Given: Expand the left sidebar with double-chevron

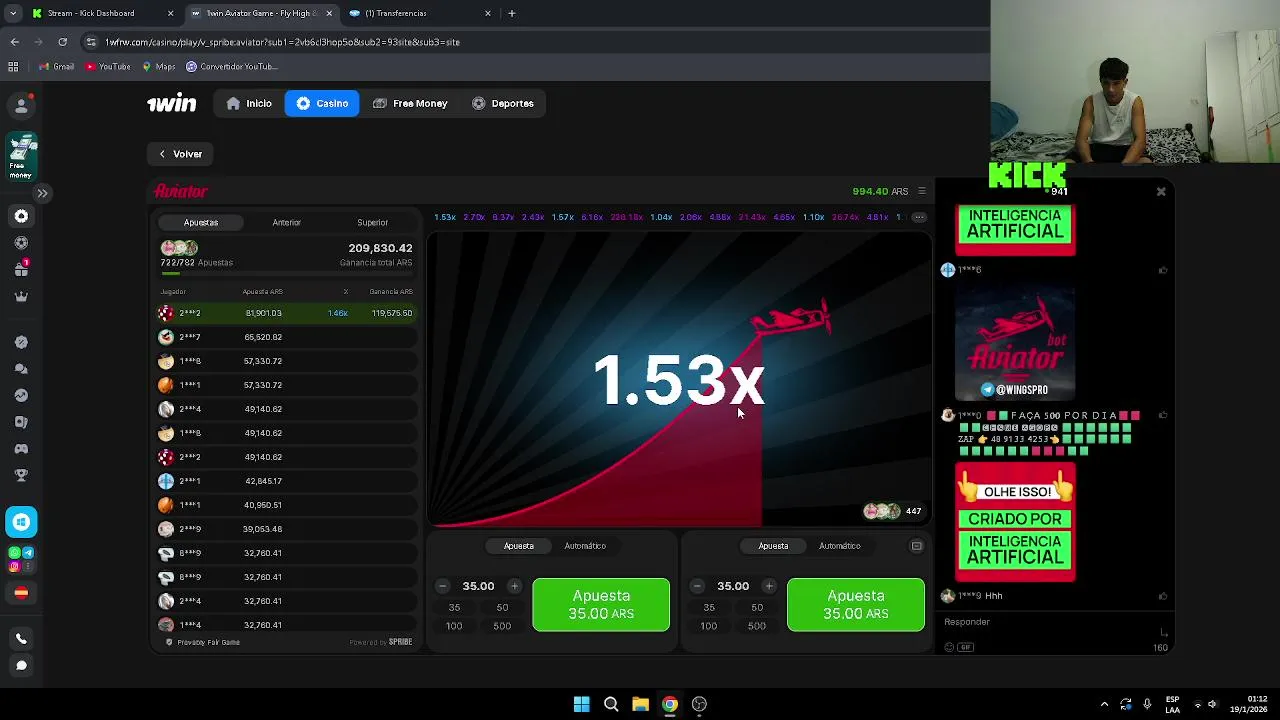Looking at the screenshot, I should click(42, 193).
